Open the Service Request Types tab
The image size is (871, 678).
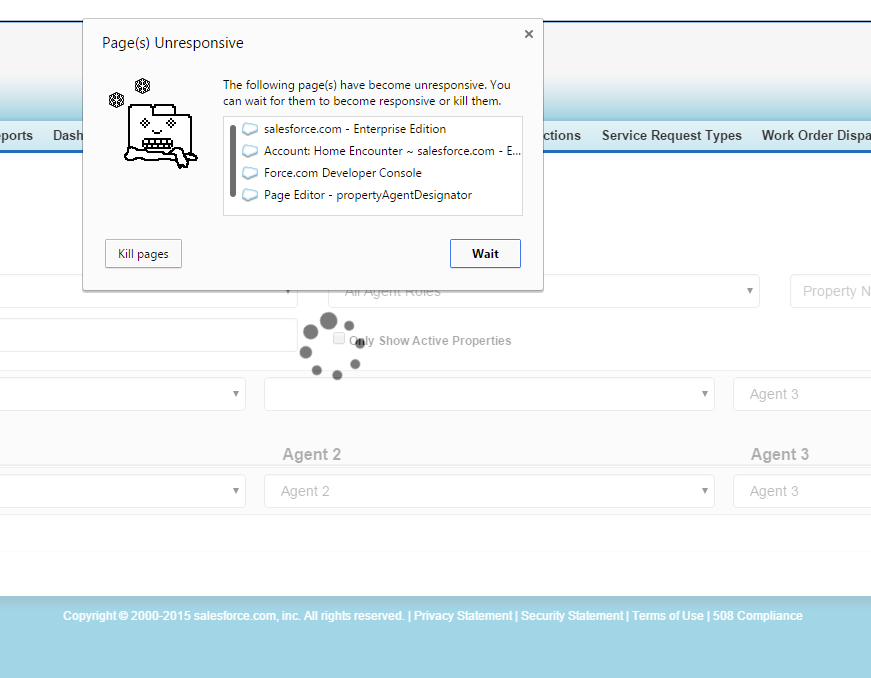point(672,135)
